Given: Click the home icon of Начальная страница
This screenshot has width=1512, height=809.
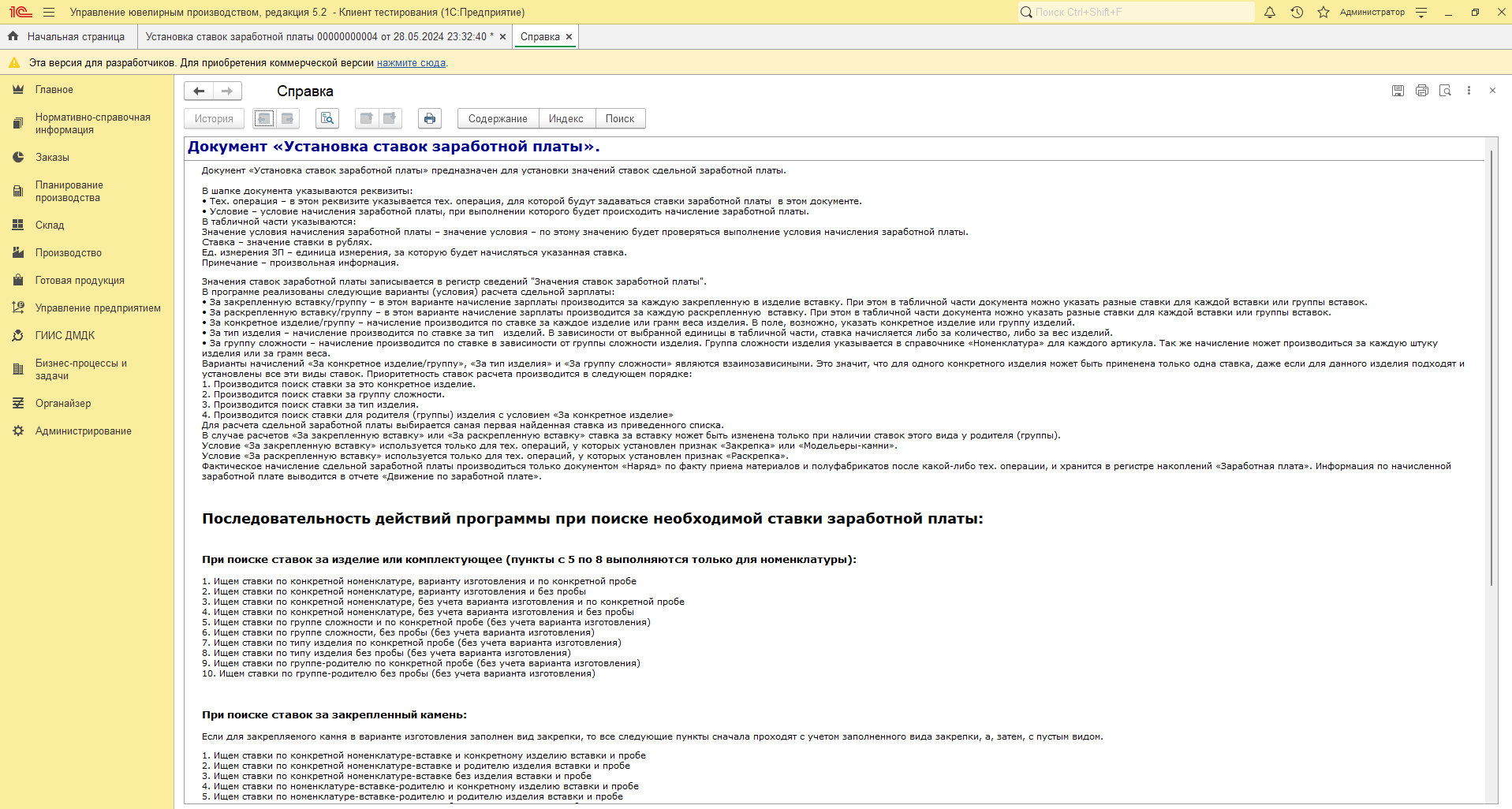Looking at the screenshot, I should pyautogui.click(x=13, y=36).
